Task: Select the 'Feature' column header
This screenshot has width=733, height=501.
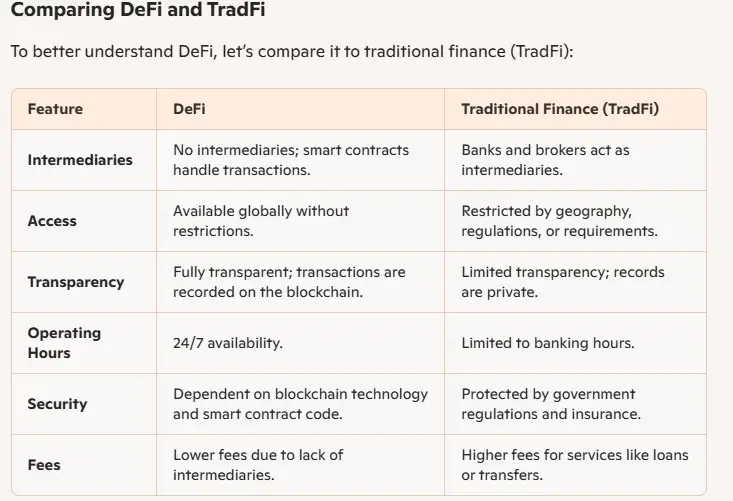Action: pyautogui.click(x=55, y=109)
